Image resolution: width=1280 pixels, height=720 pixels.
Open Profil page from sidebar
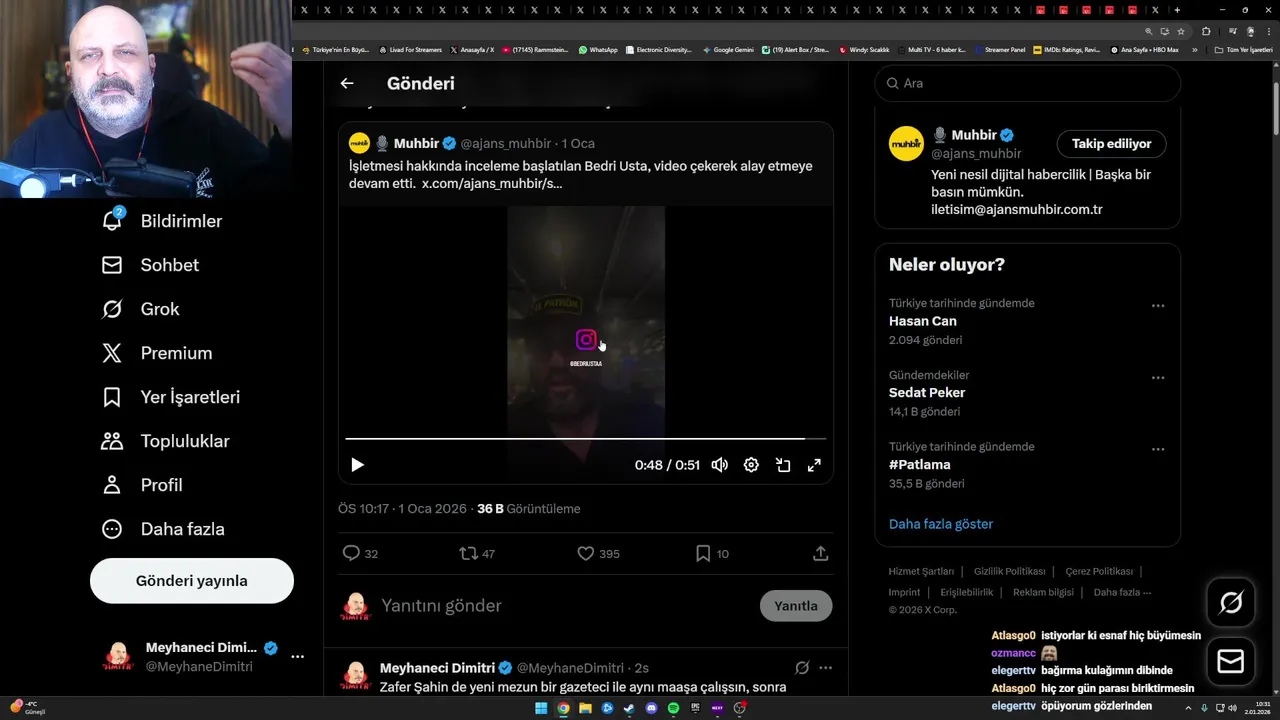142,485
